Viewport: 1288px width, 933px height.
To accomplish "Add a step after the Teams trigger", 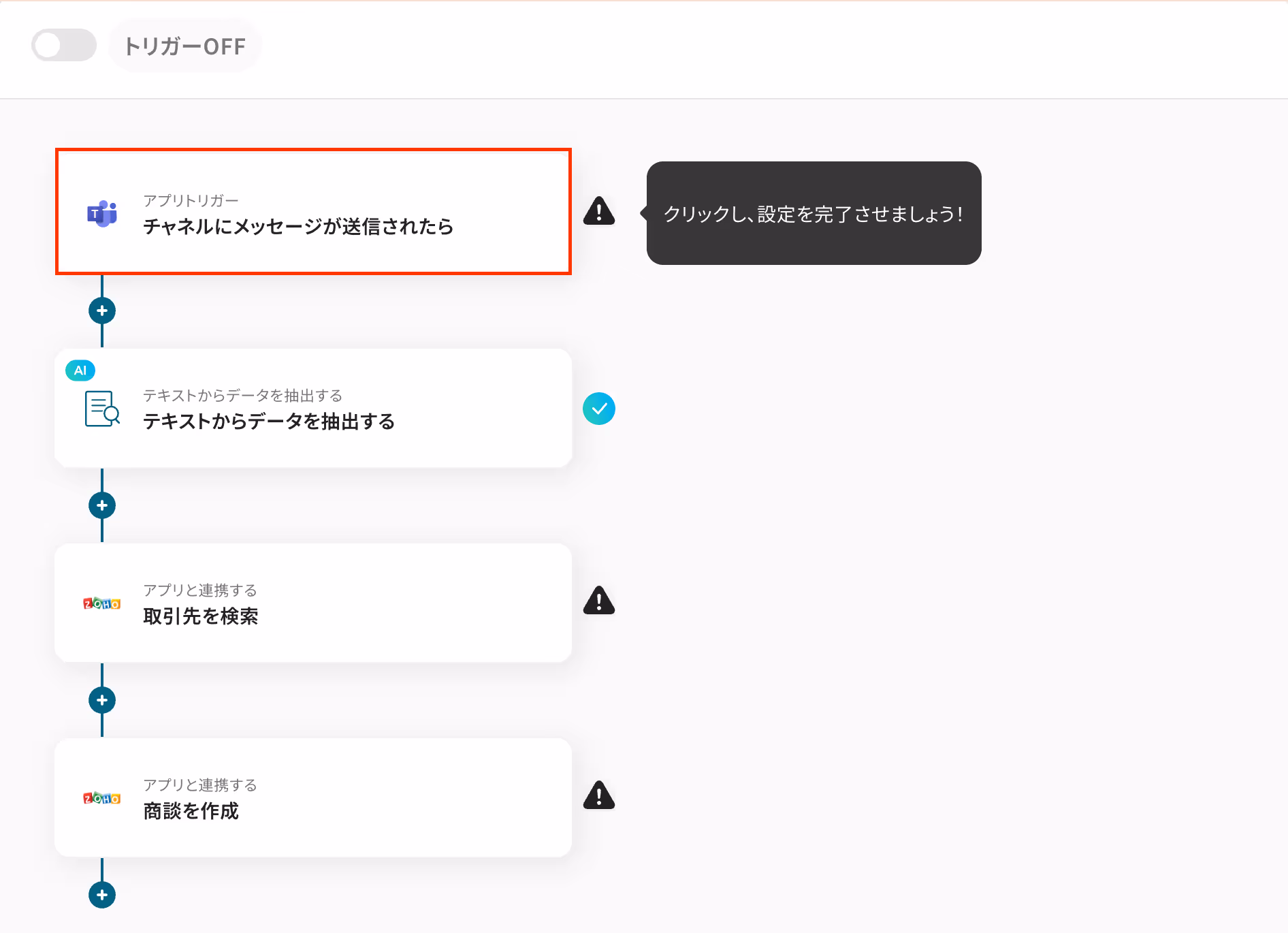I will coord(102,311).
